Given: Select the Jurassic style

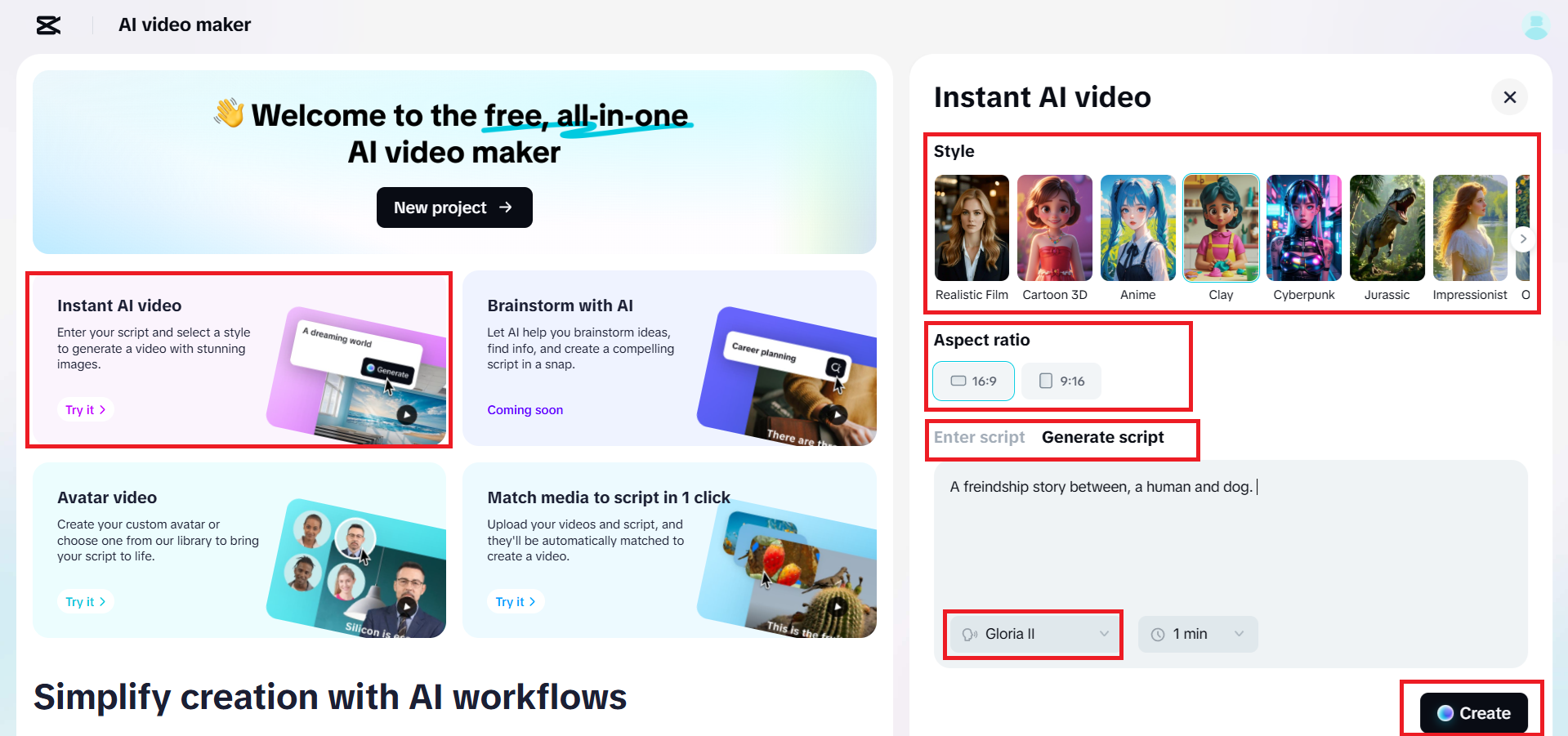Looking at the screenshot, I should [x=1387, y=228].
